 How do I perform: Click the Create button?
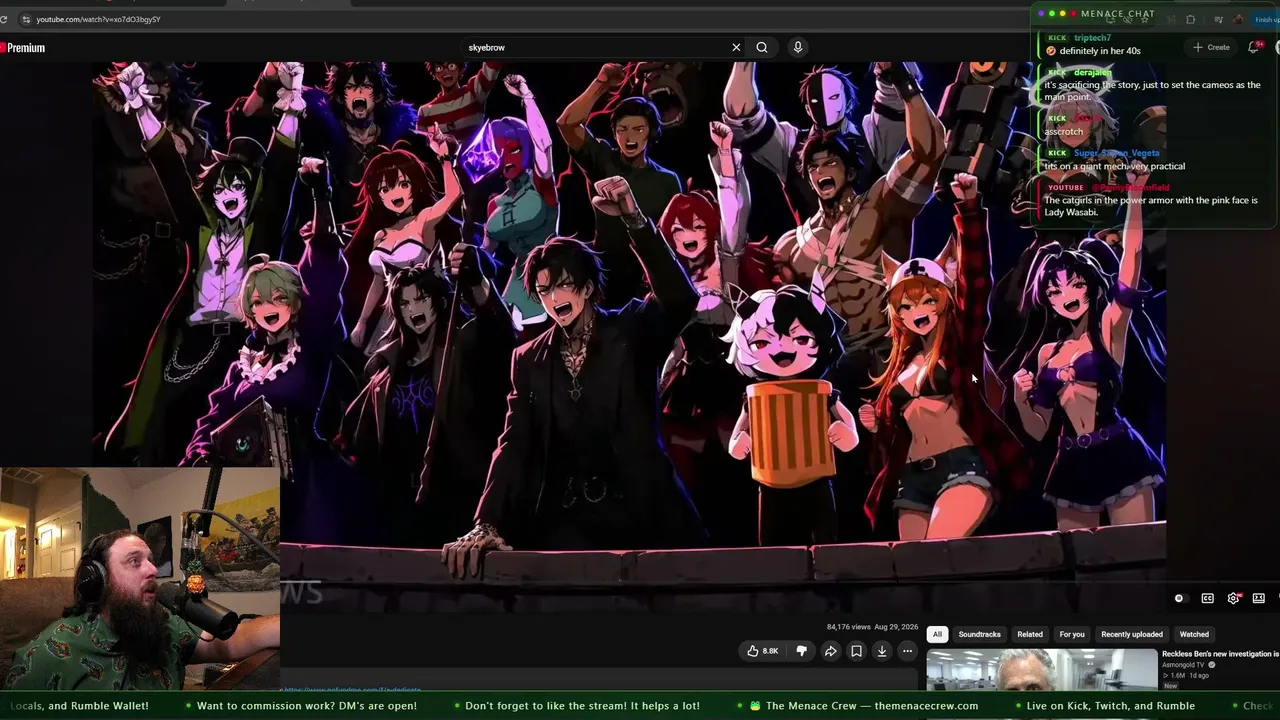[x=1211, y=47]
